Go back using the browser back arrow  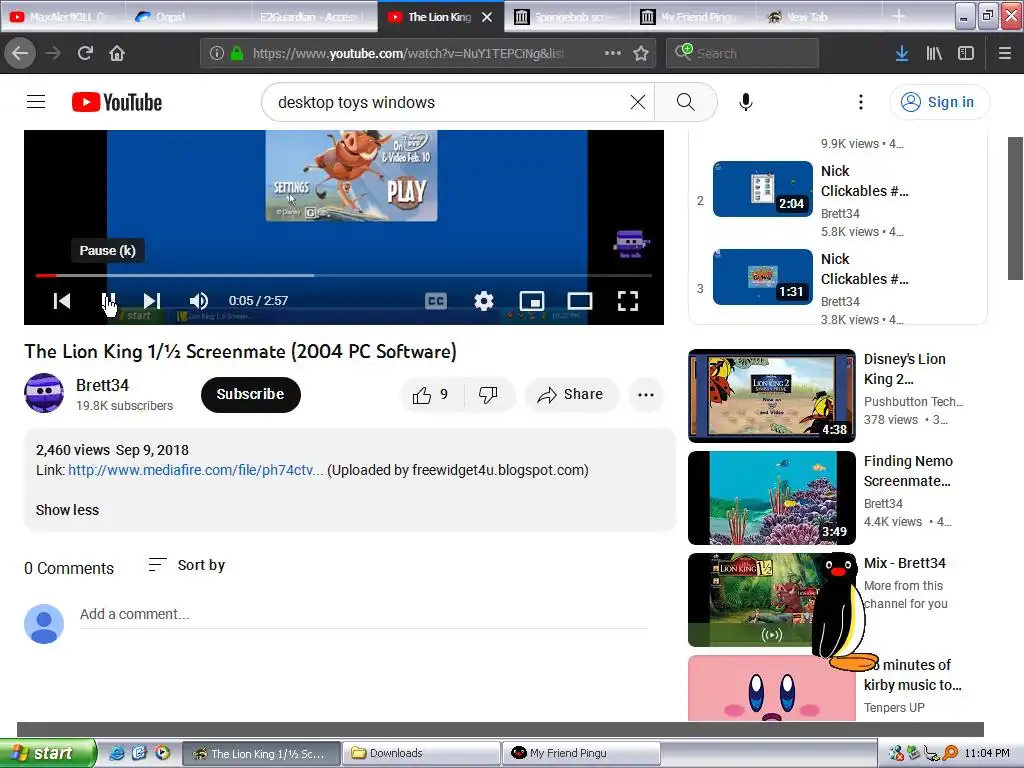pyautogui.click(x=20, y=53)
